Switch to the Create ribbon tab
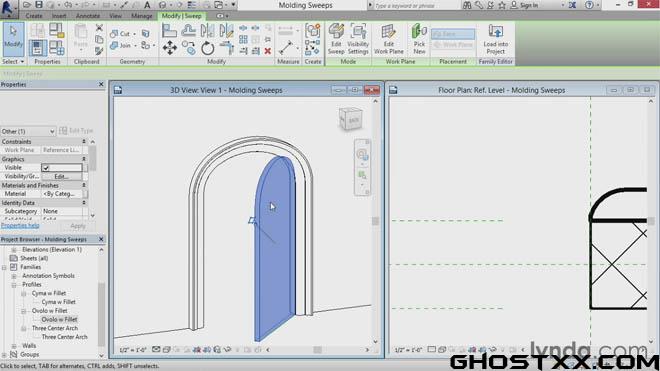This screenshot has width=660, height=371. click(x=34, y=16)
